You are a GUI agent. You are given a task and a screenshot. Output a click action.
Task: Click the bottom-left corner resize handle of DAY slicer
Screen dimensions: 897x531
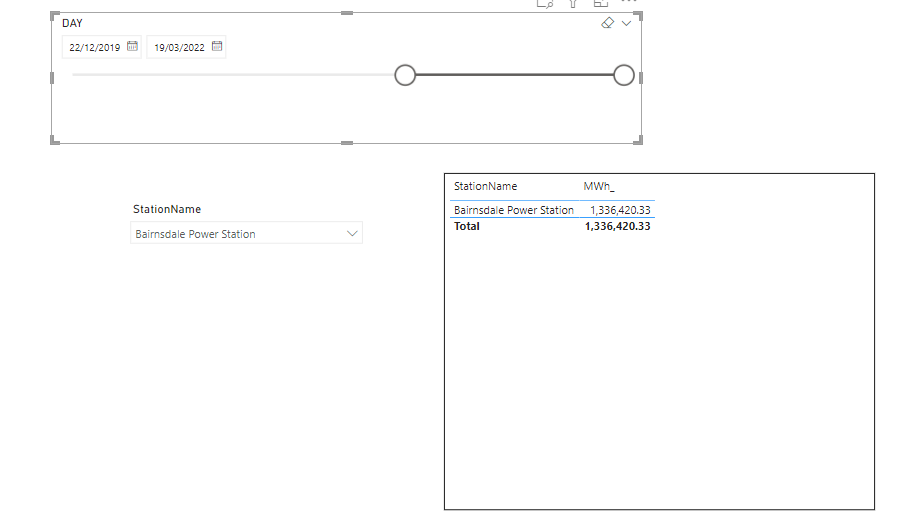pos(54,142)
